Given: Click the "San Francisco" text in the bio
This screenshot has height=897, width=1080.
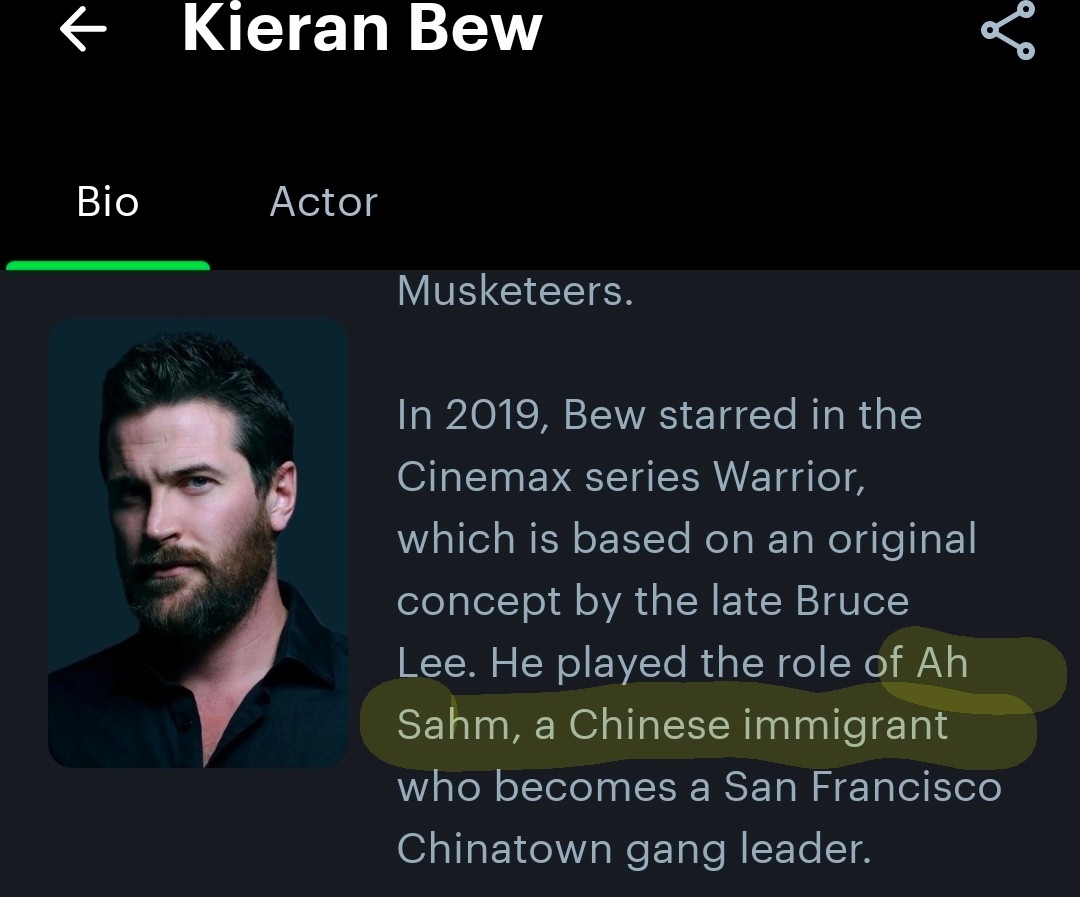Looking at the screenshot, I should coord(862,787).
